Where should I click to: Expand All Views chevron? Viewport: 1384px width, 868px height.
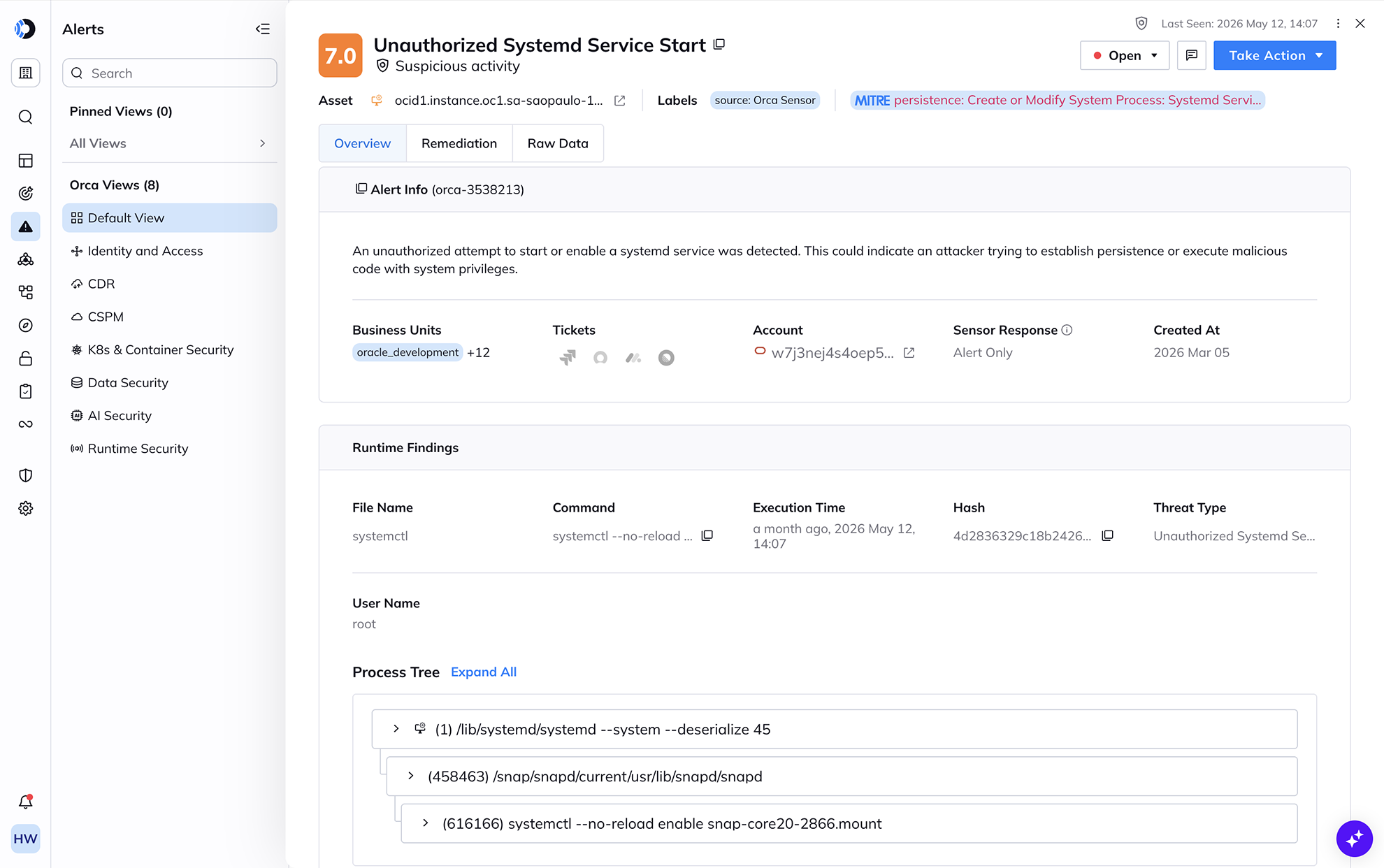pos(263,143)
